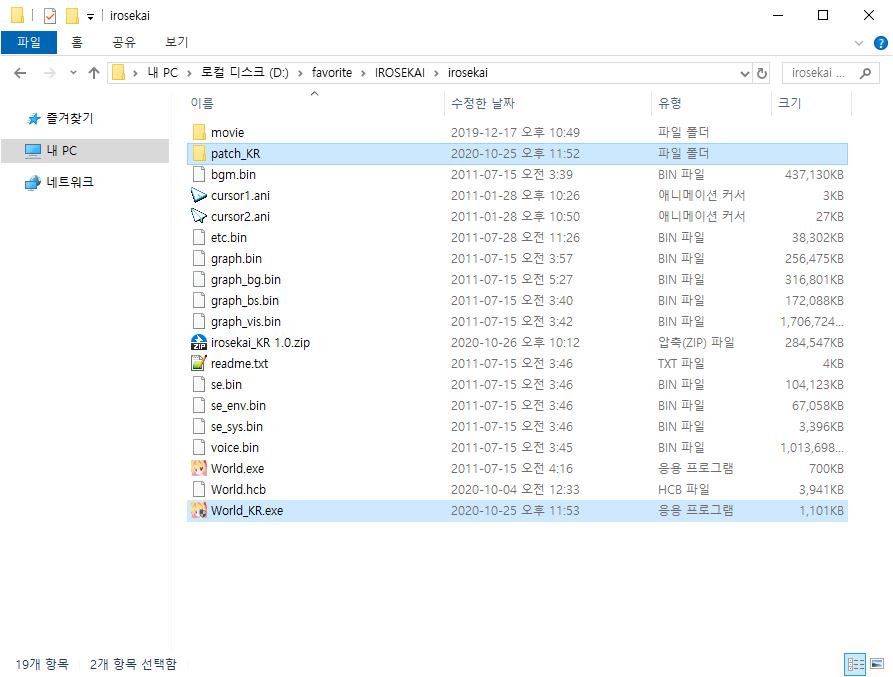
Task: Open the 파일 menu tab
Action: [x=29, y=42]
